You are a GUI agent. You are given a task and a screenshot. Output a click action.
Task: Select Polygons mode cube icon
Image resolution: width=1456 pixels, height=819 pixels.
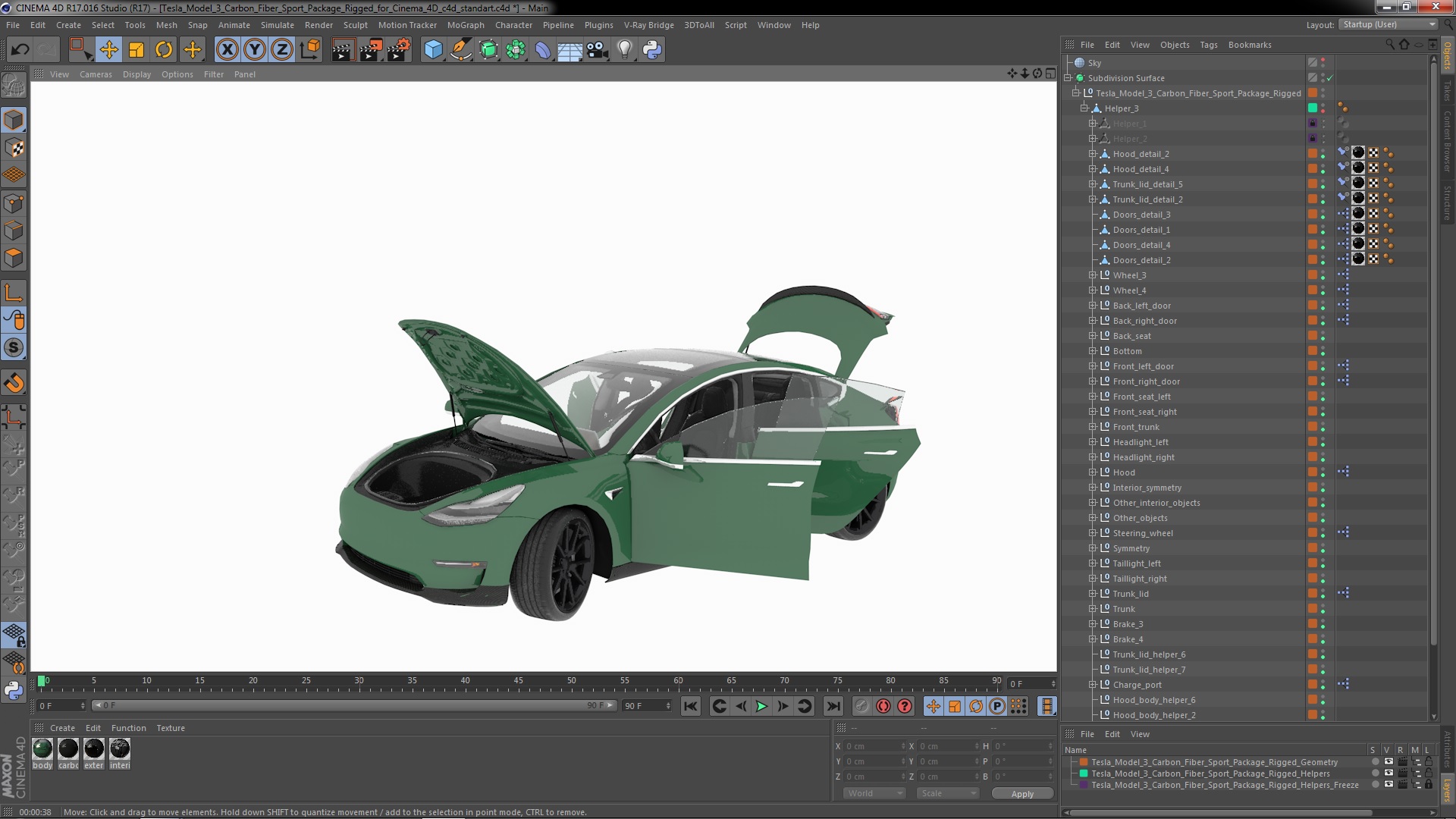pos(14,258)
